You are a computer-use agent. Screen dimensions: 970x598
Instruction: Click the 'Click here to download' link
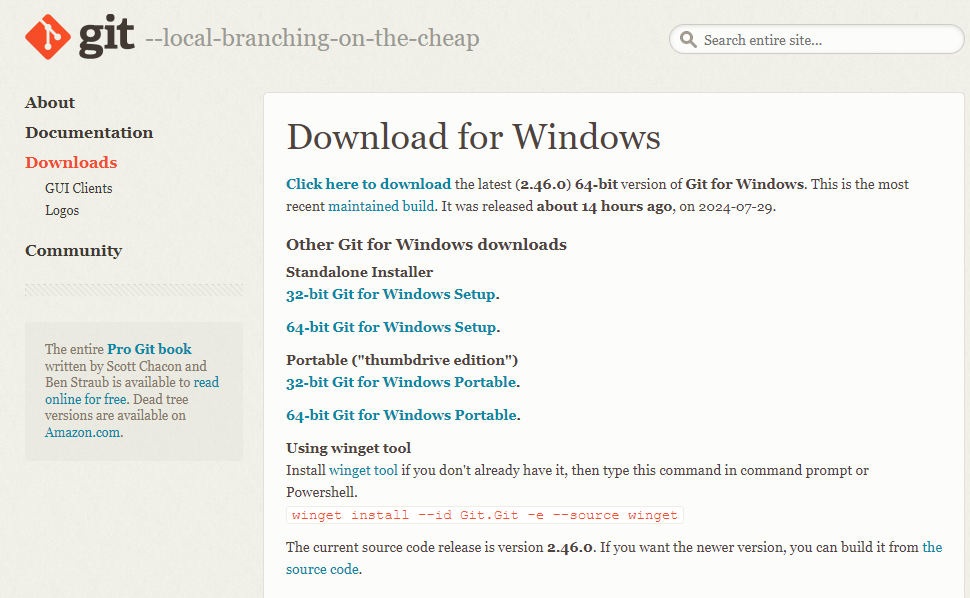point(368,184)
